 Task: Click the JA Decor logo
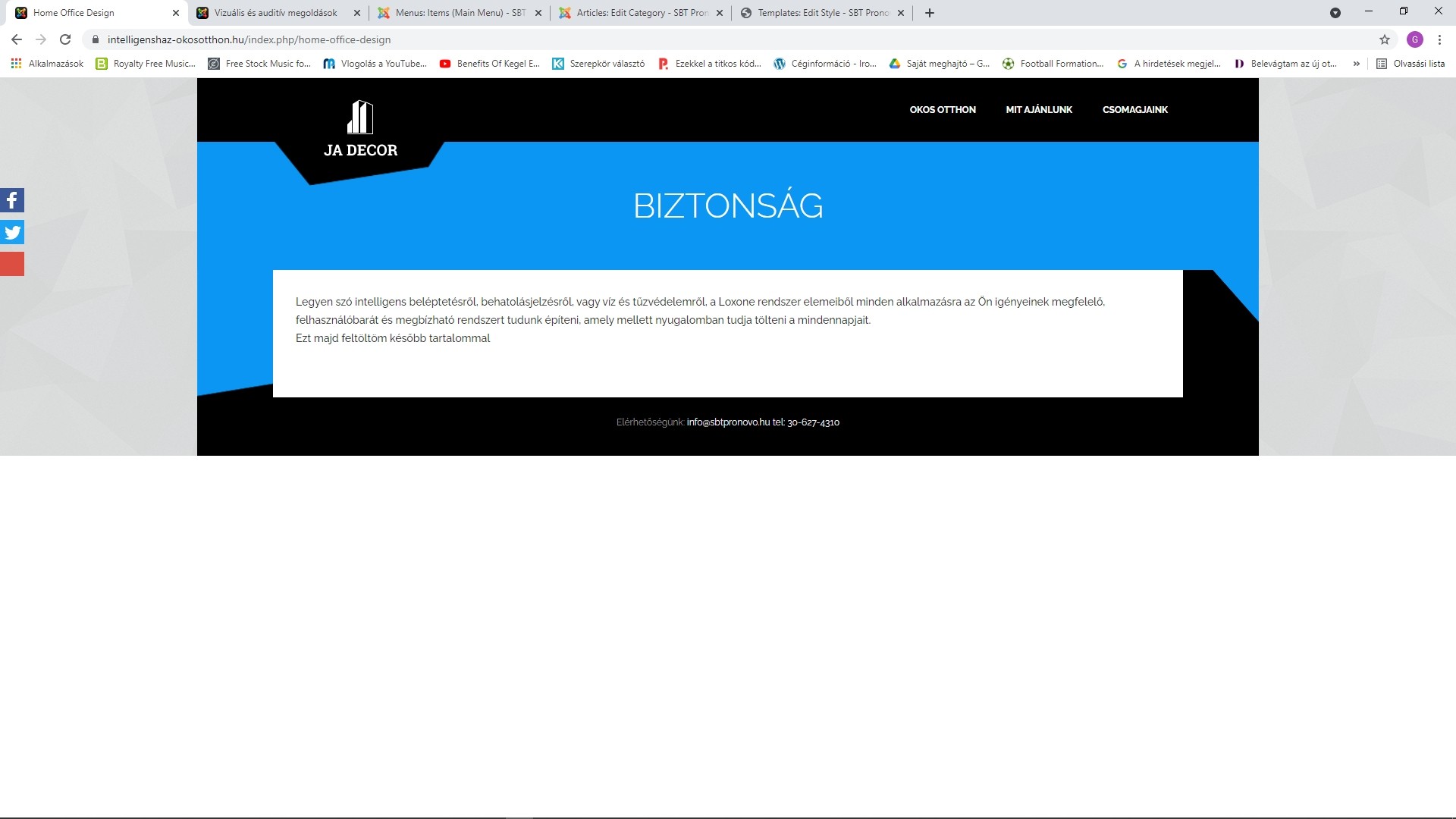point(360,130)
